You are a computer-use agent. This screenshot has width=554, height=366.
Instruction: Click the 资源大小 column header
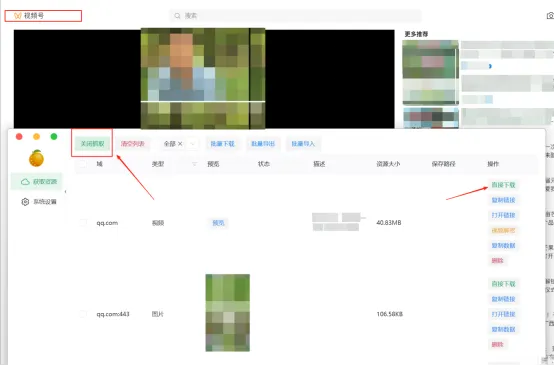388,164
